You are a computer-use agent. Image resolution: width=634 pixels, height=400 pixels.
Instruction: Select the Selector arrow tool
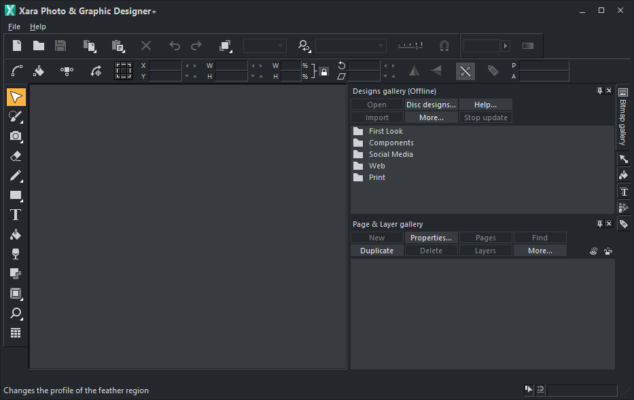click(x=16, y=97)
